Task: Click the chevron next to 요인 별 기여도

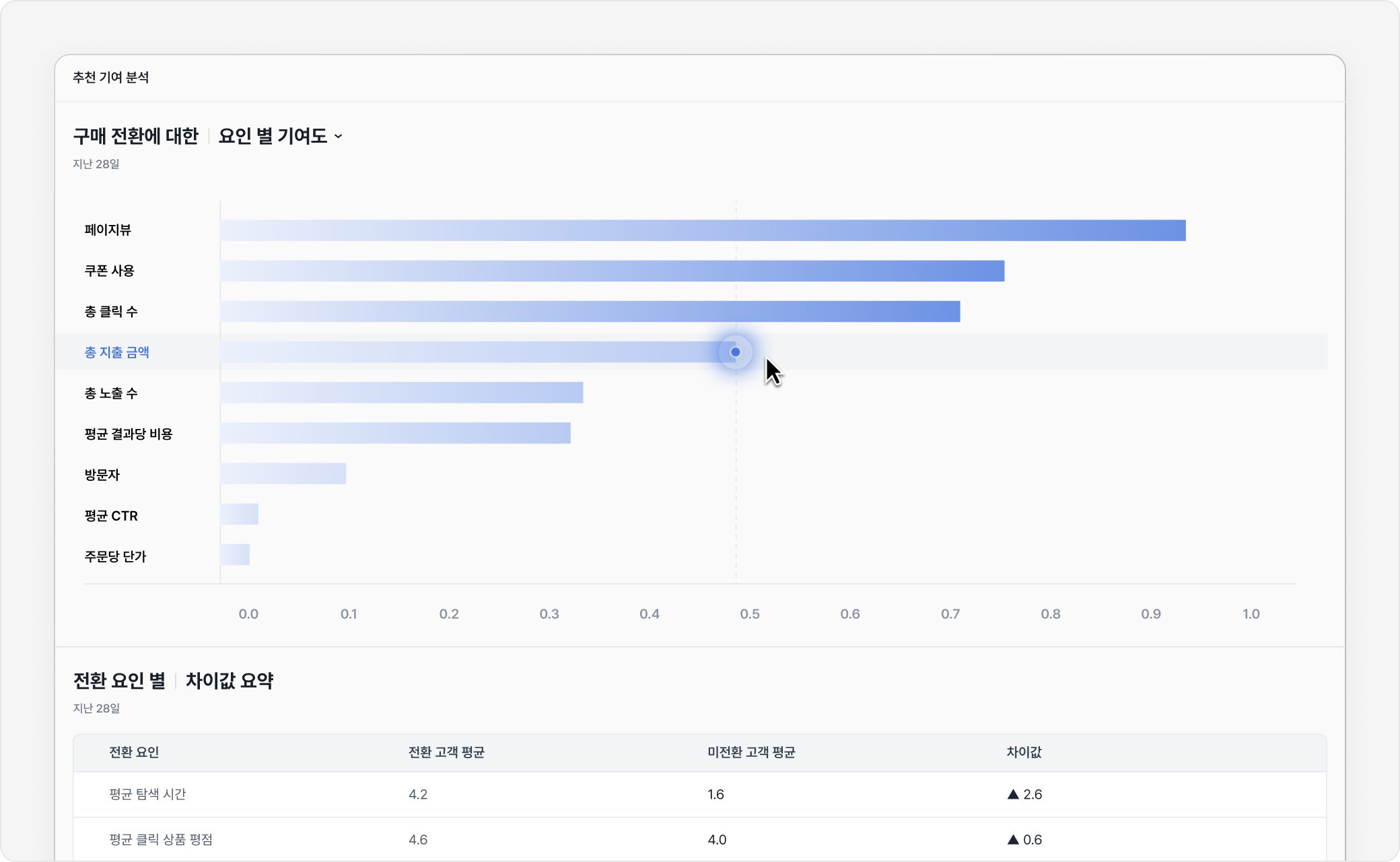Action: point(338,137)
